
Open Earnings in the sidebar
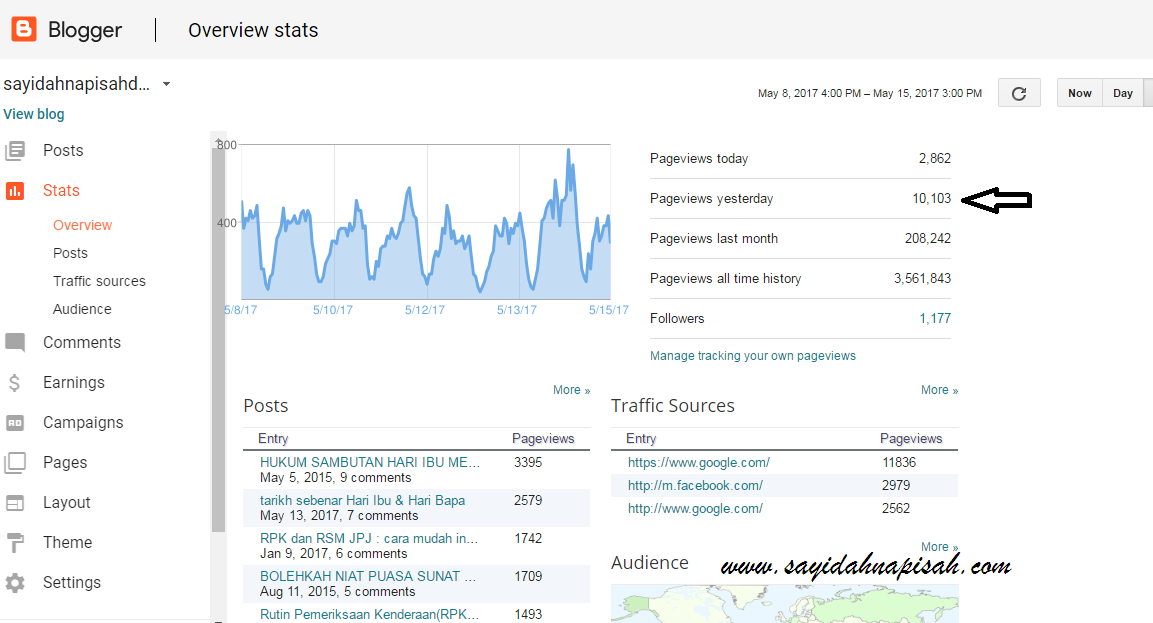point(74,382)
